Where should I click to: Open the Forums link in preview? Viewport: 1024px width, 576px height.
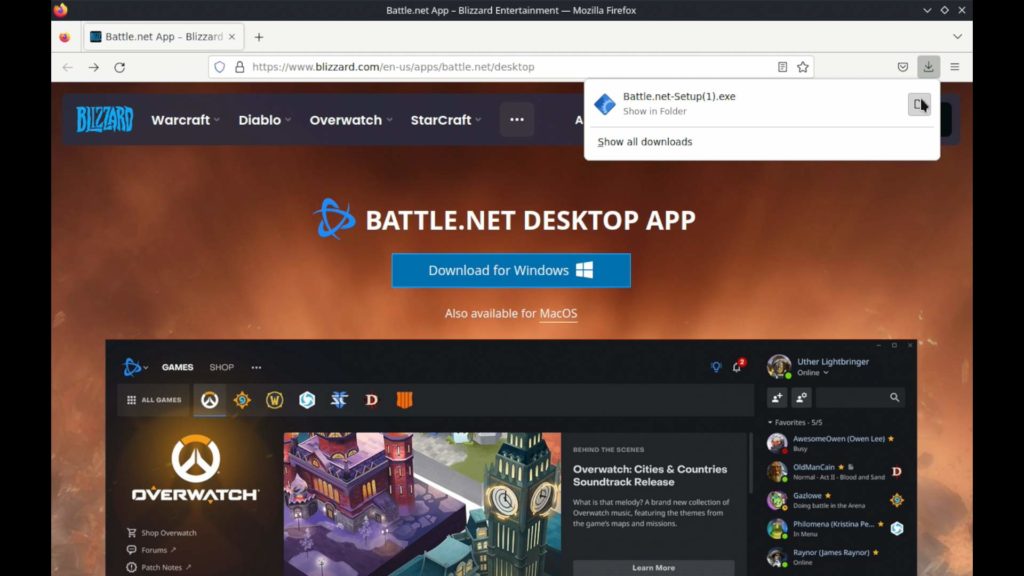coord(152,550)
